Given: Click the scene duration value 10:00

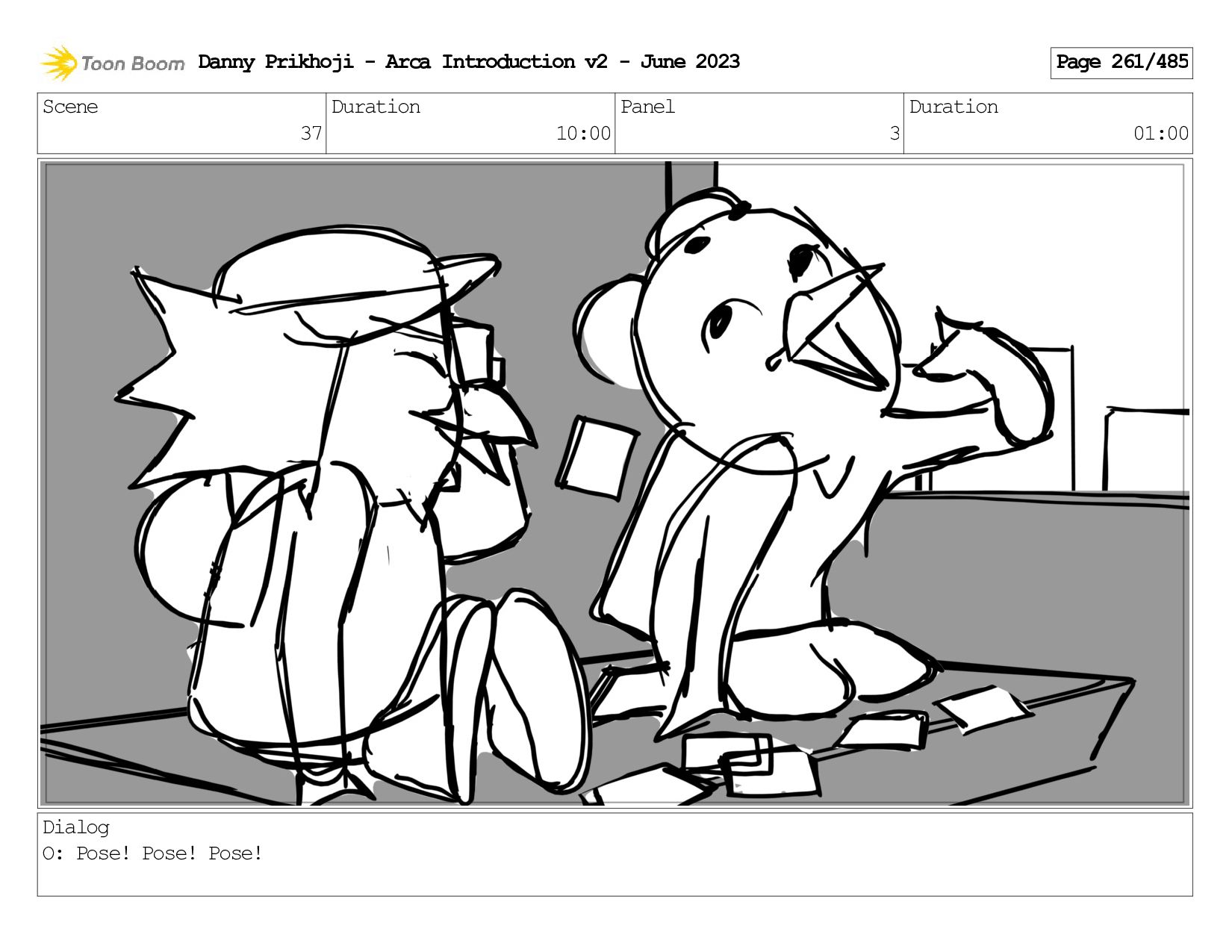Looking at the screenshot, I should [x=583, y=134].
